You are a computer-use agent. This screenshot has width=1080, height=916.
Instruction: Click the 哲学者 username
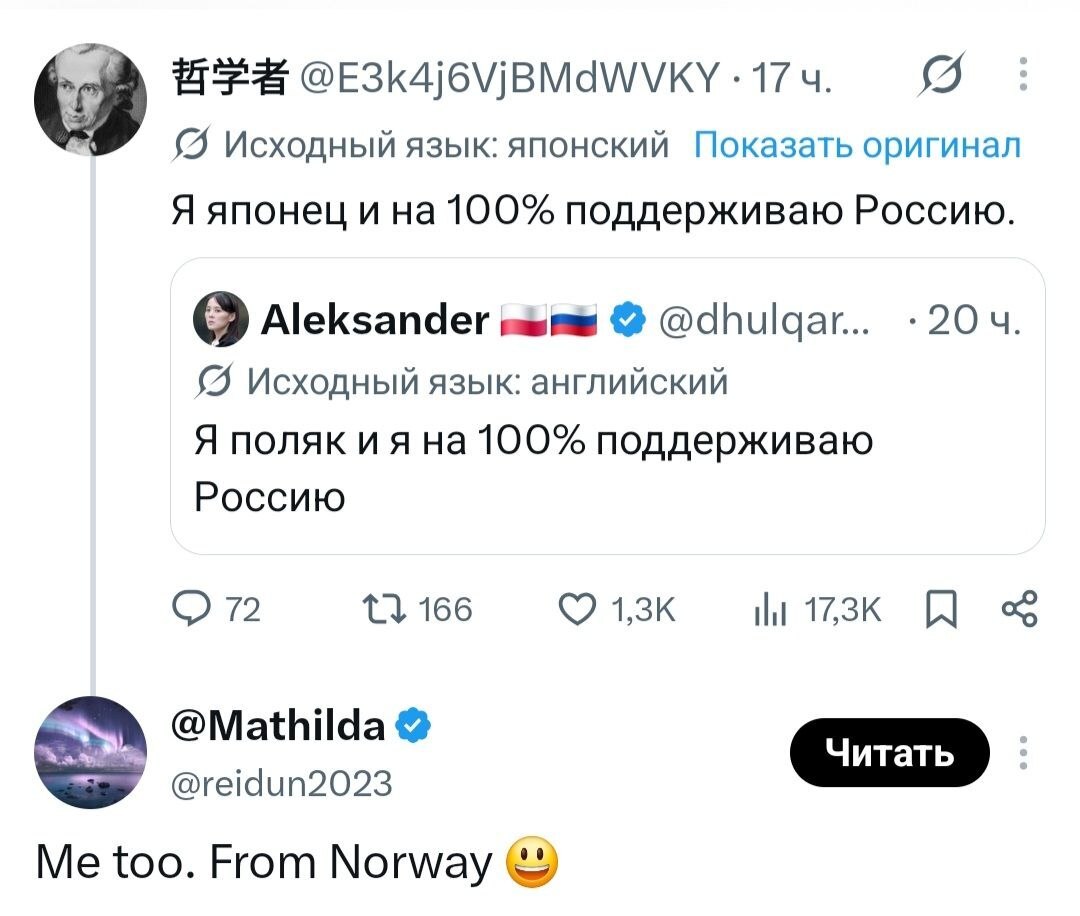coord(229,76)
